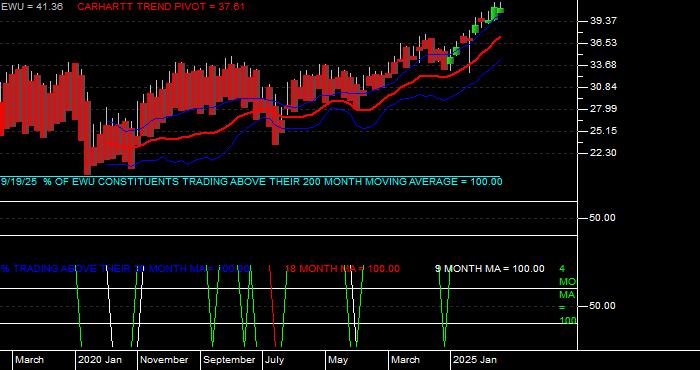Select the 36.53 price axis label

tap(603, 43)
